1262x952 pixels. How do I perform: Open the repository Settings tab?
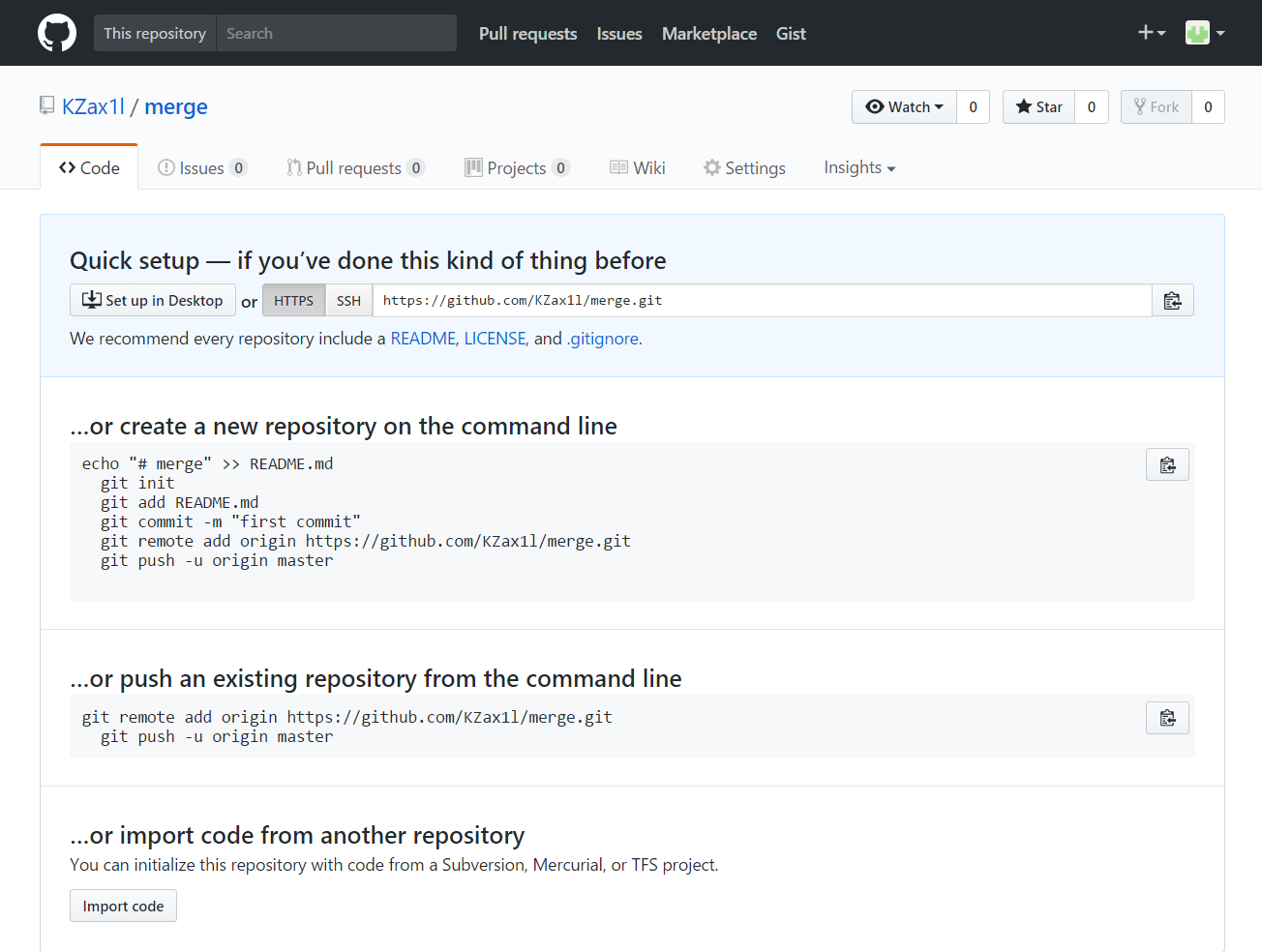744,167
